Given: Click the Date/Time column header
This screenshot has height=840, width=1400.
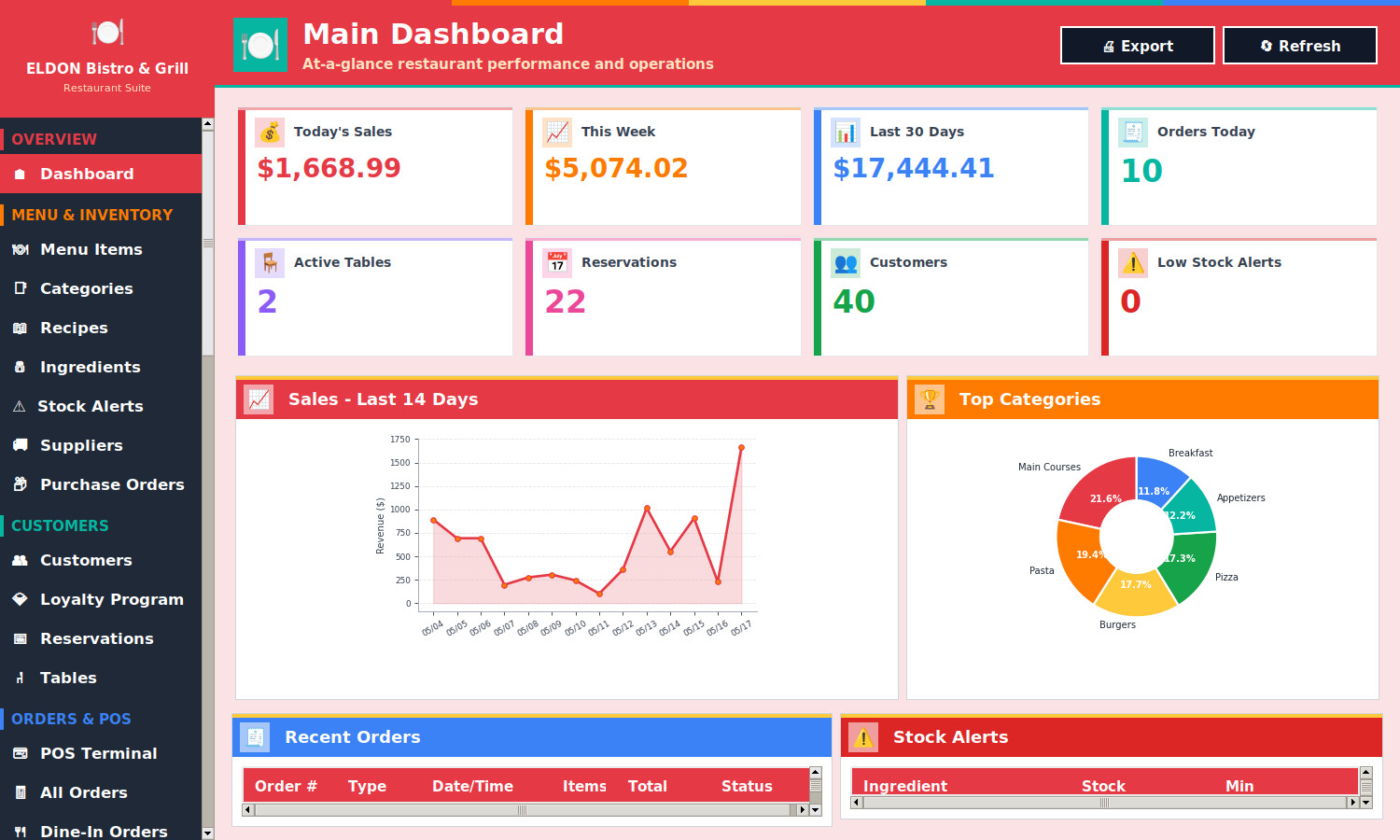Looking at the screenshot, I should (x=472, y=787).
